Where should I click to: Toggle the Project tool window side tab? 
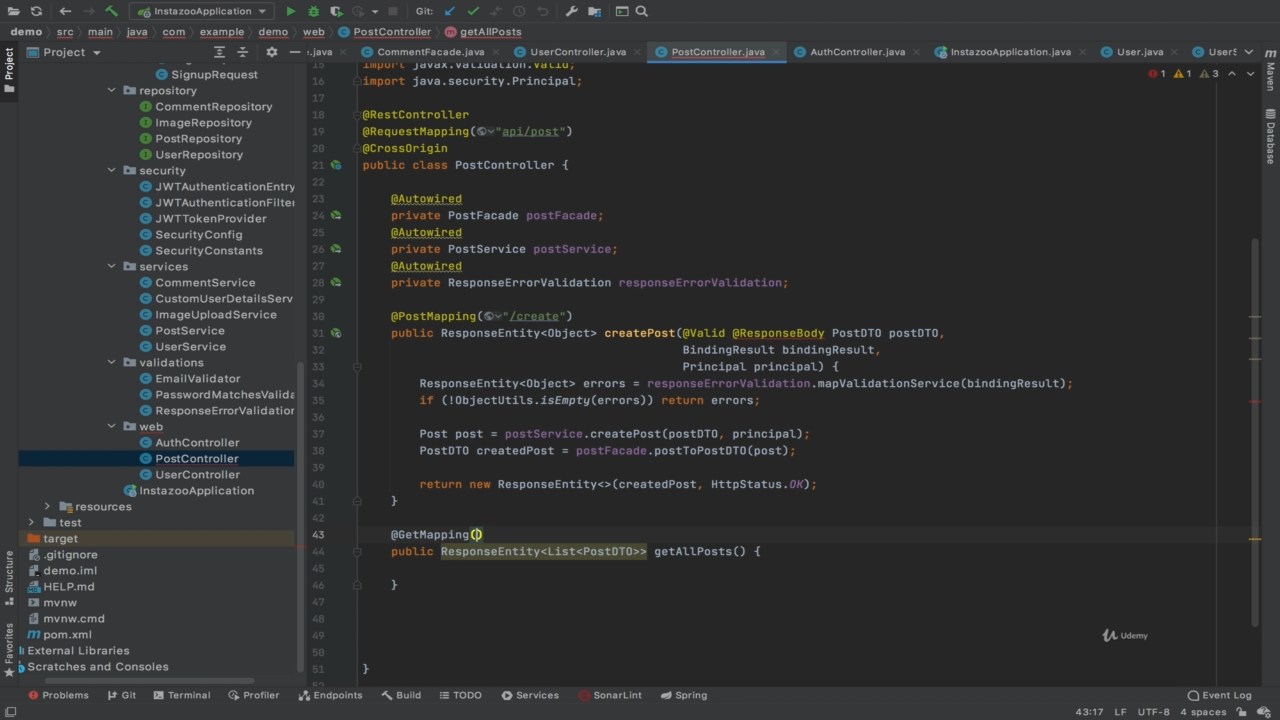click(x=9, y=70)
